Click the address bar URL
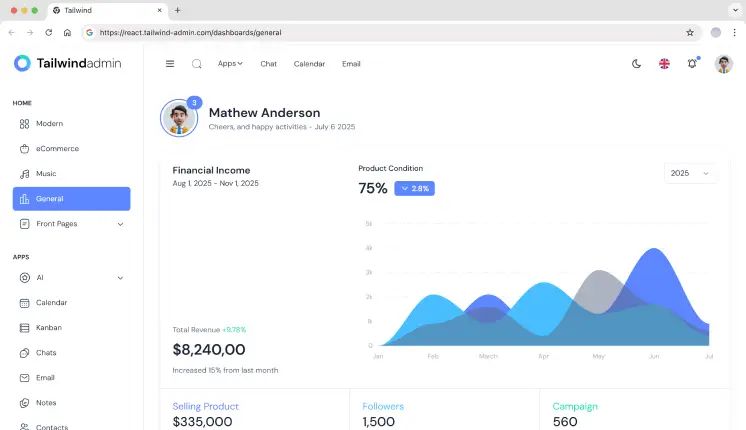This screenshot has width=746, height=430. pos(190,32)
